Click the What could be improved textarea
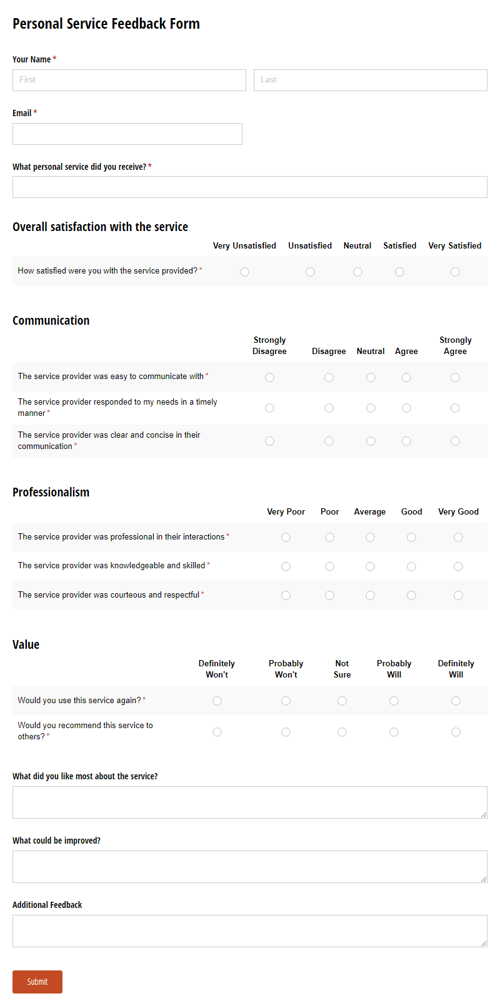Image resolution: width=500 pixels, height=1006 pixels. click(x=250, y=867)
